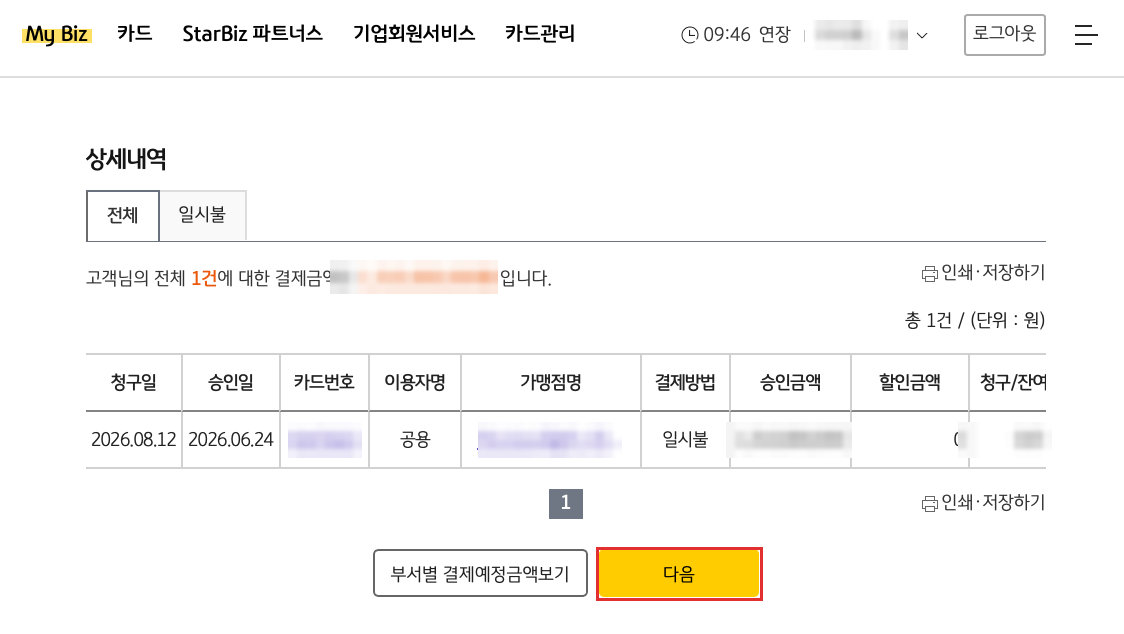Click the 로그아웃 button
The height and width of the screenshot is (634, 1124).
click(x=1004, y=34)
